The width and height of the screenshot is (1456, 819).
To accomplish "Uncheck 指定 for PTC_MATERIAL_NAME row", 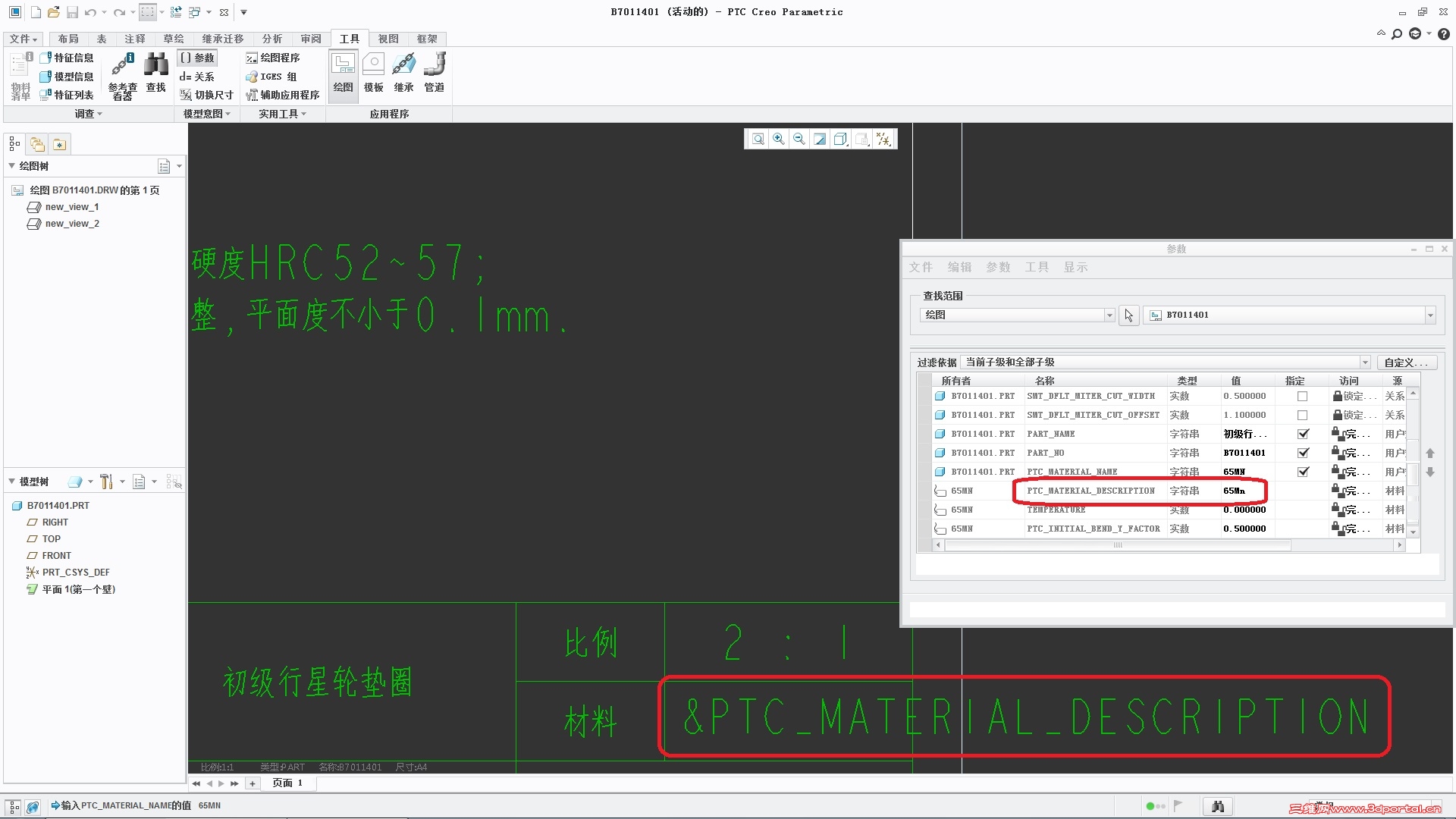I will [1303, 472].
